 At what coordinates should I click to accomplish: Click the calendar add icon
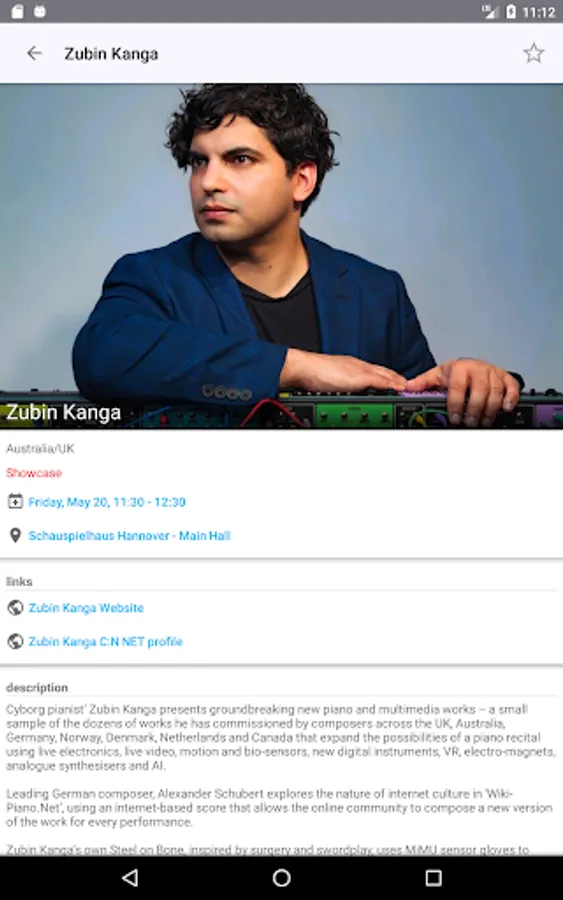tap(15, 502)
